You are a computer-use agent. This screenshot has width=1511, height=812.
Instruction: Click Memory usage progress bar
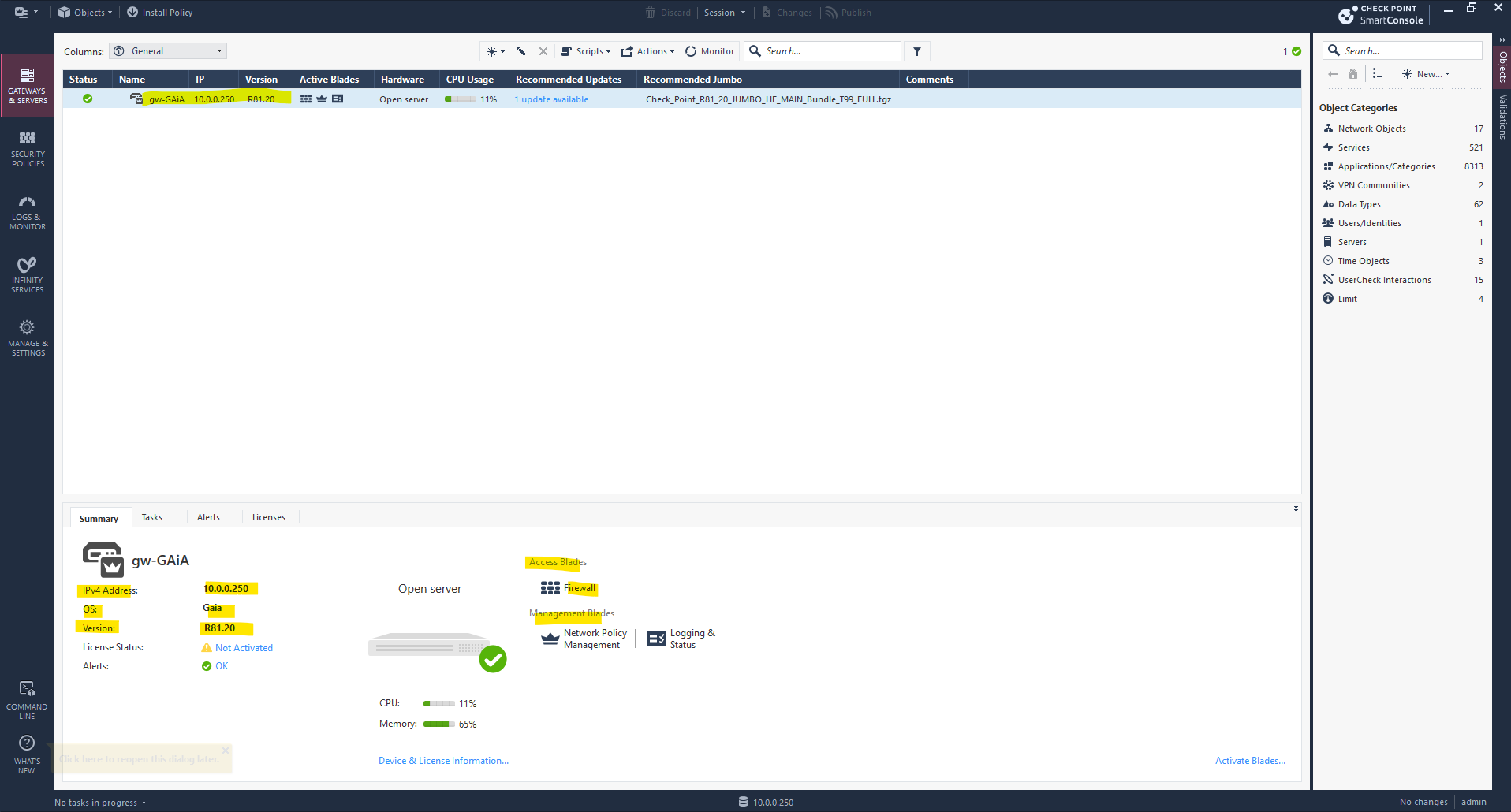pyautogui.click(x=439, y=724)
